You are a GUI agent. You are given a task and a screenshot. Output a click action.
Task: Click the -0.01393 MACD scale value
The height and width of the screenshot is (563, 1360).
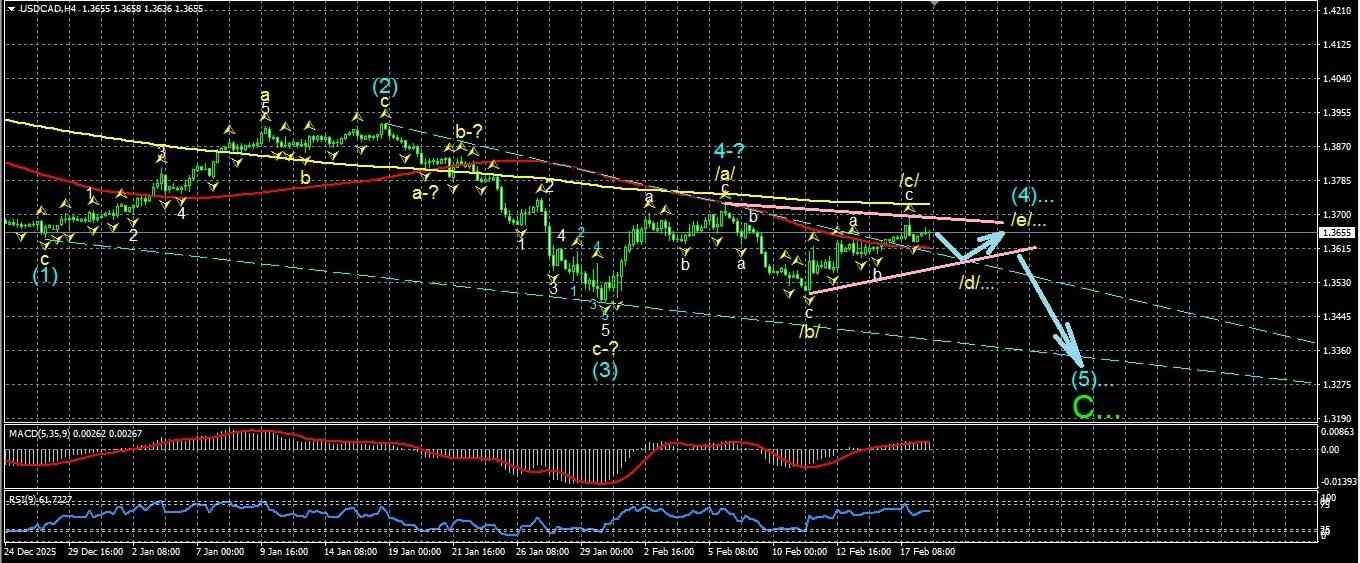click(1337, 483)
